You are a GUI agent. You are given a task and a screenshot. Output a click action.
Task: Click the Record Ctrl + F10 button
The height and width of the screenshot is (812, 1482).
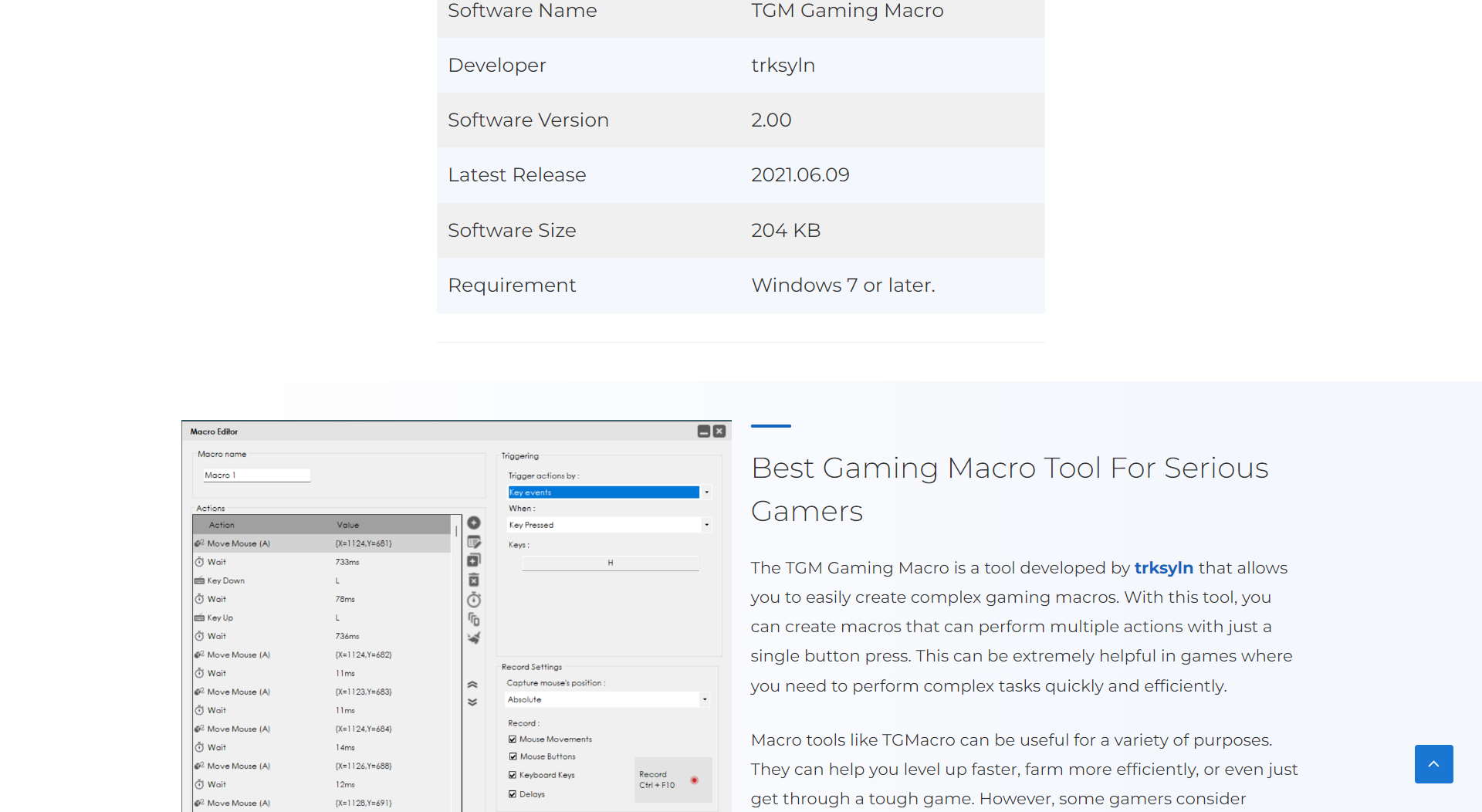[673, 780]
